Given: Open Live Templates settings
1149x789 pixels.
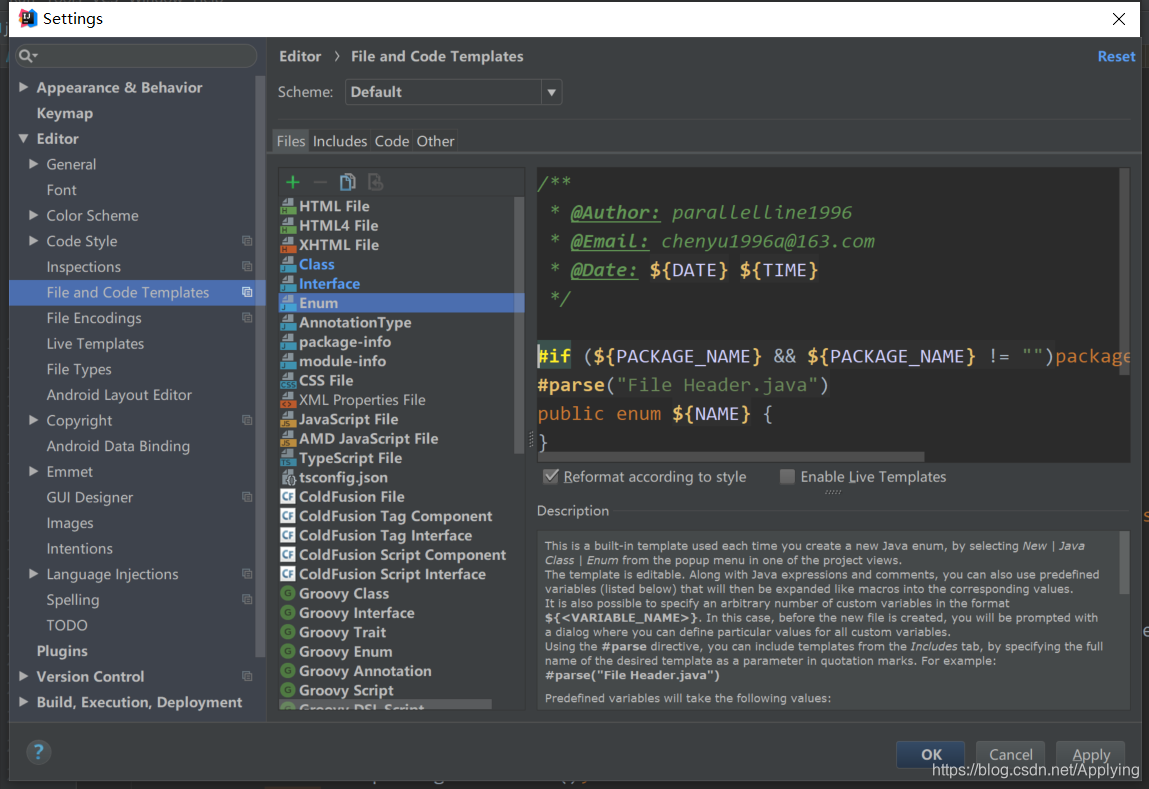Looking at the screenshot, I should point(95,344).
